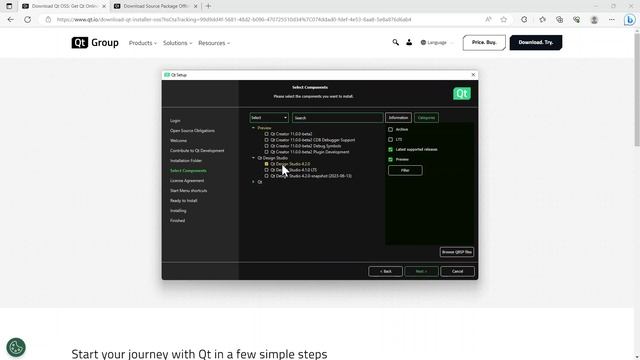This screenshot has height=360, width=640.
Task: Add page to favorites with the star icon
Action: (504, 19)
